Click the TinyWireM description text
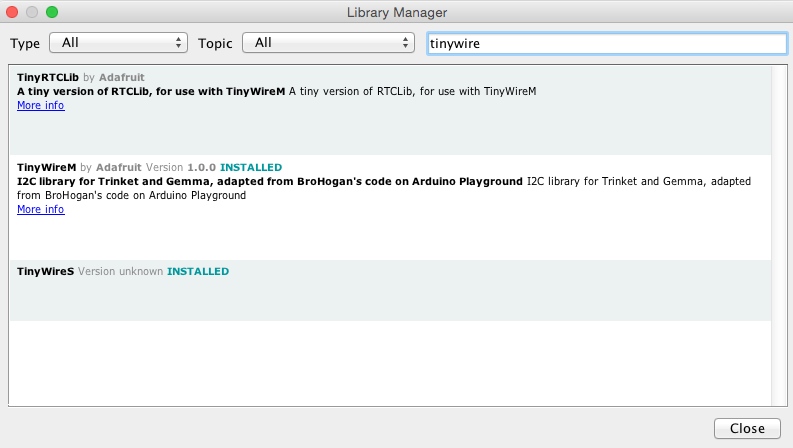The height and width of the screenshot is (448, 793). 384,188
